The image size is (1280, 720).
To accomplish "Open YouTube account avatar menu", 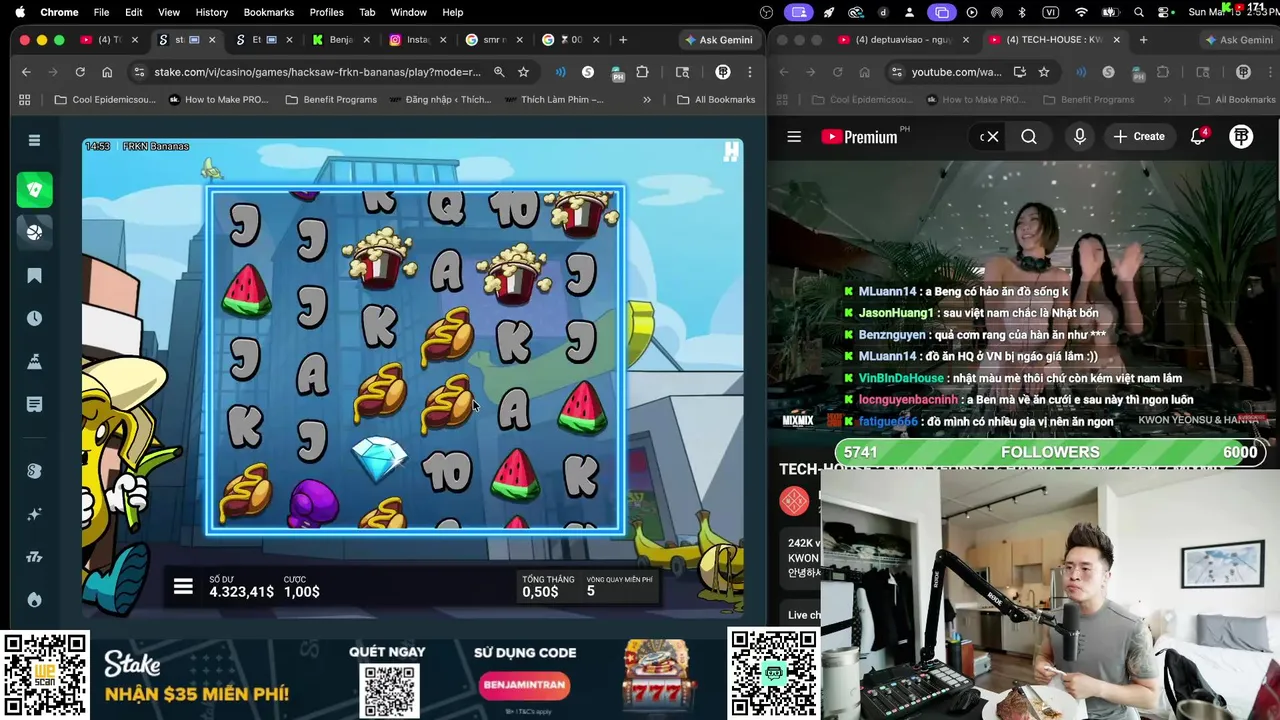I will (1241, 137).
